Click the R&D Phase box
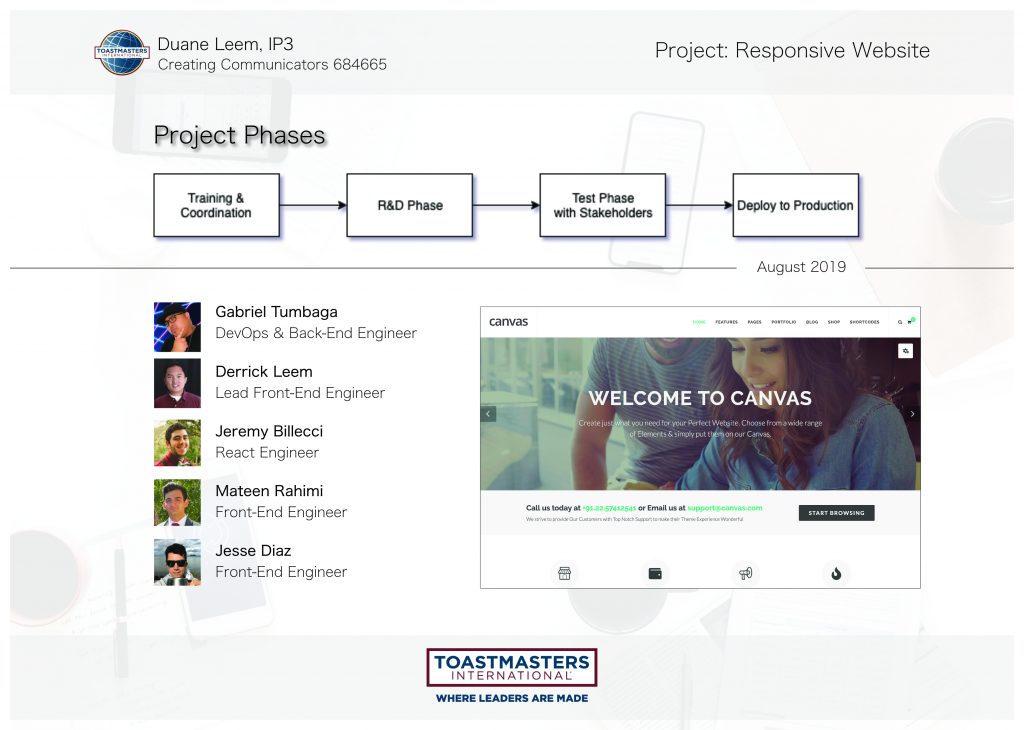Screen dimensions: 1024x730 (x=410, y=206)
